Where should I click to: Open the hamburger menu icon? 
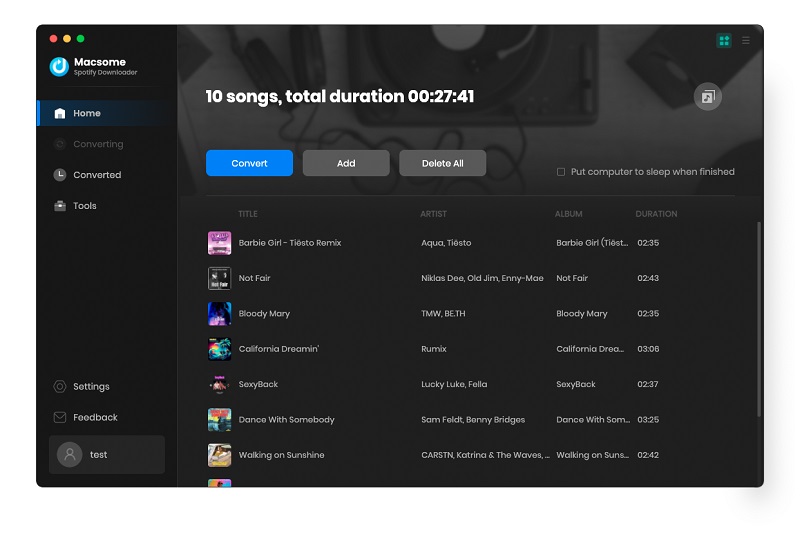[x=745, y=40]
